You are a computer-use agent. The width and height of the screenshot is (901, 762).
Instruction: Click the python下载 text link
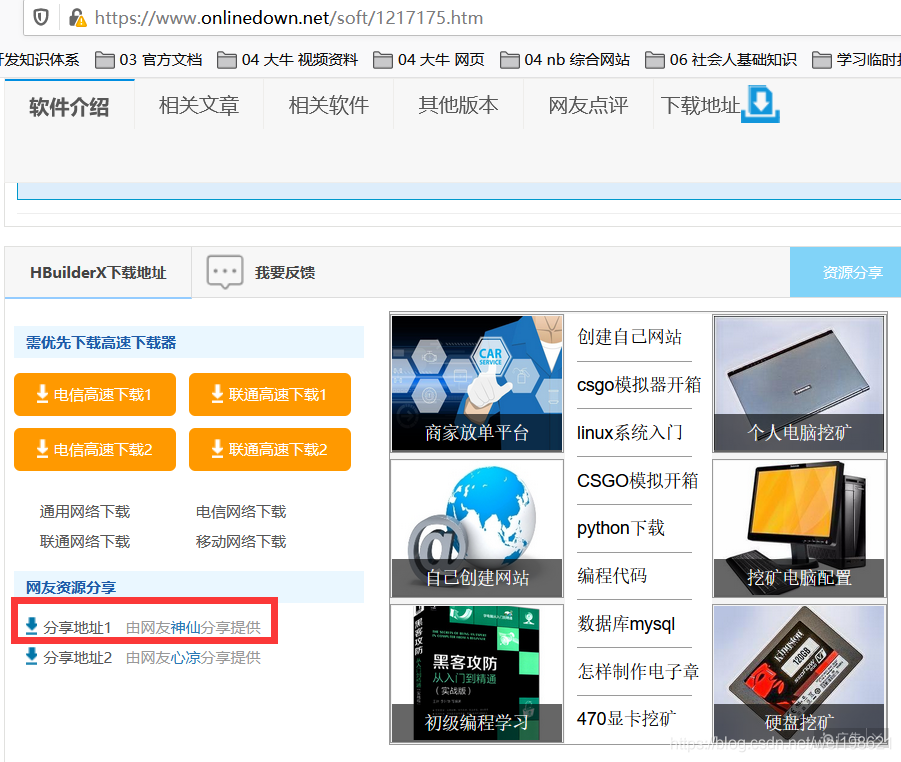[x=621, y=528]
